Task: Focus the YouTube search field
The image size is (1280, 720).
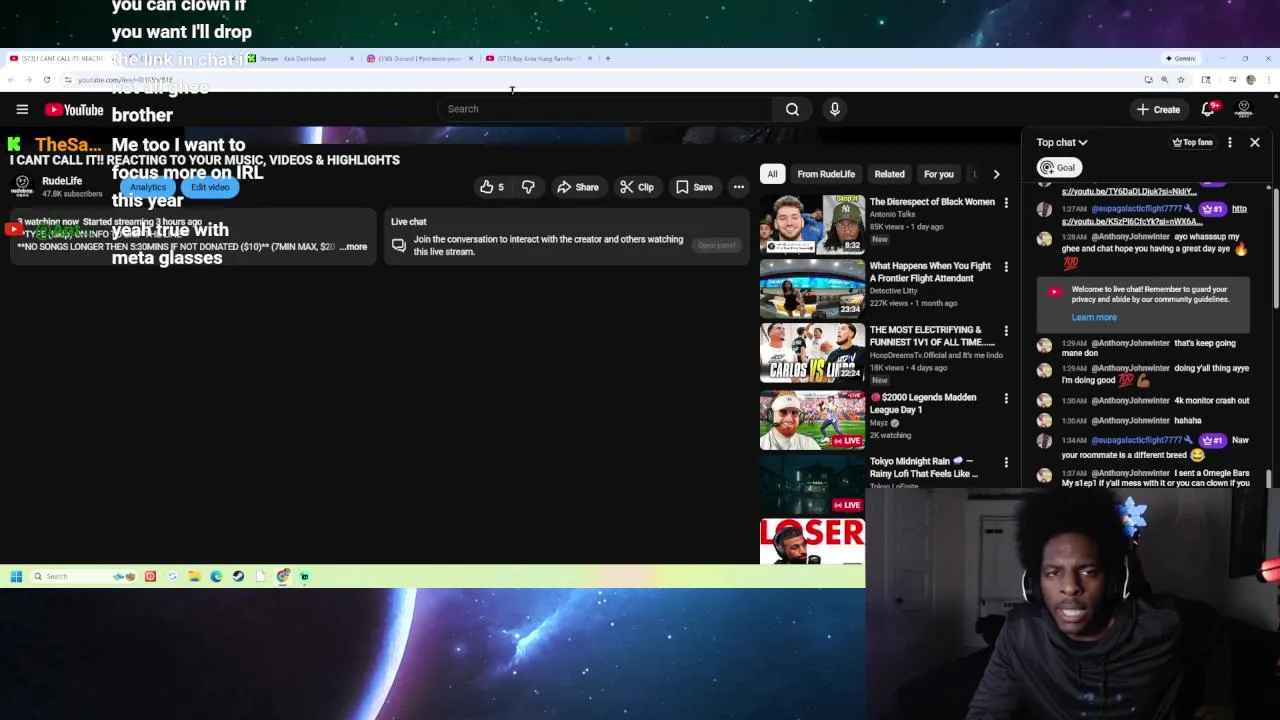Action: 605,109
